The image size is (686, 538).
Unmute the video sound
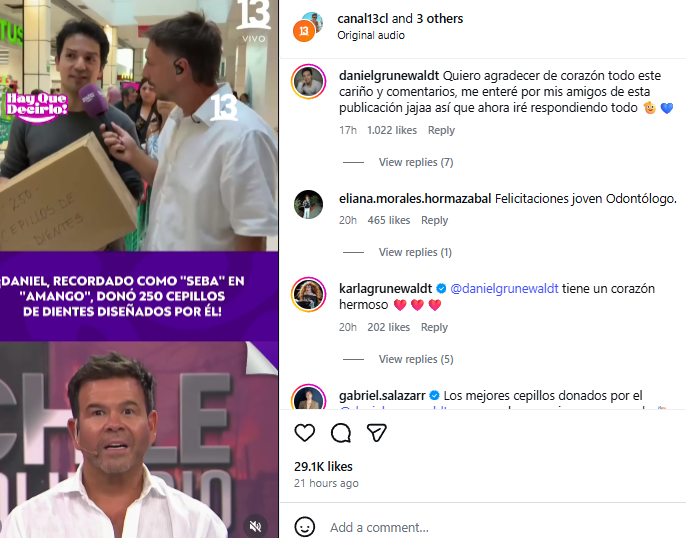point(256,524)
